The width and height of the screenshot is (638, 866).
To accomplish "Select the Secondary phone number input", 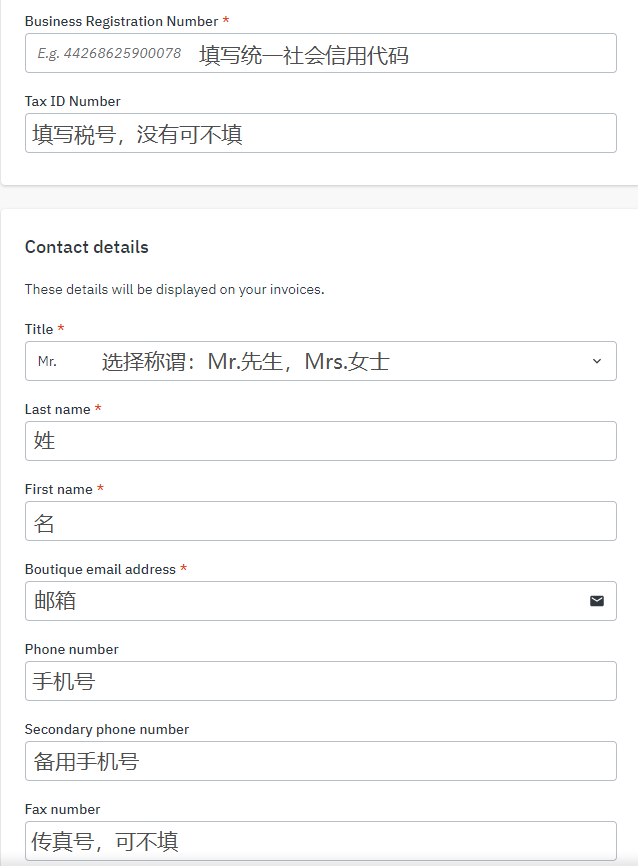I will (x=320, y=761).
